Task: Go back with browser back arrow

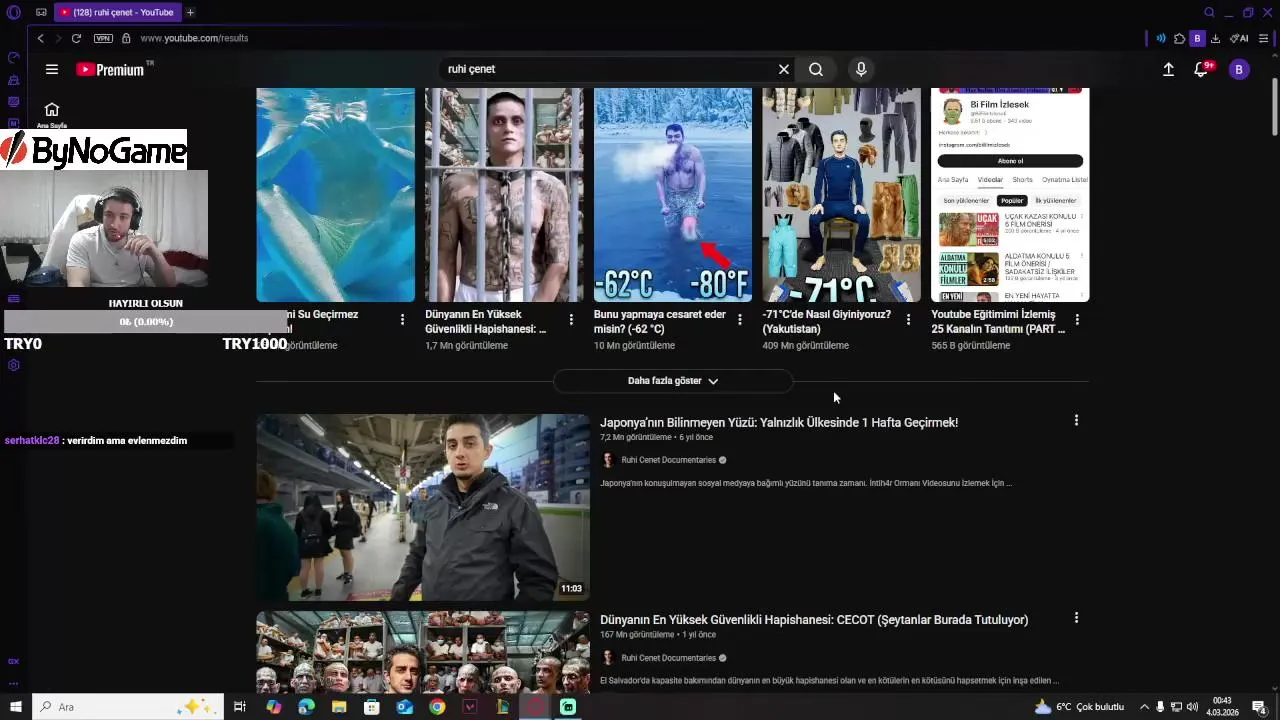Action: (40, 38)
